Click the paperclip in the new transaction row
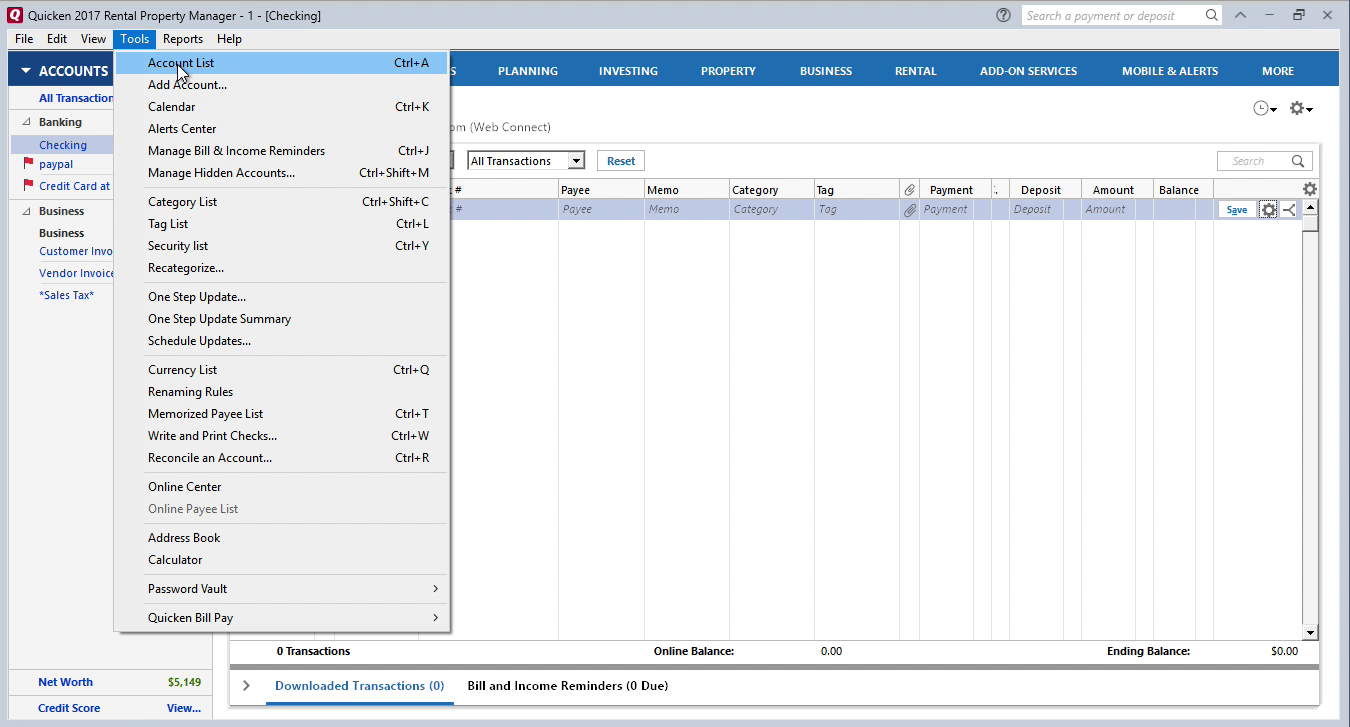This screenshot has height=727, width=1350. (909, 210)
